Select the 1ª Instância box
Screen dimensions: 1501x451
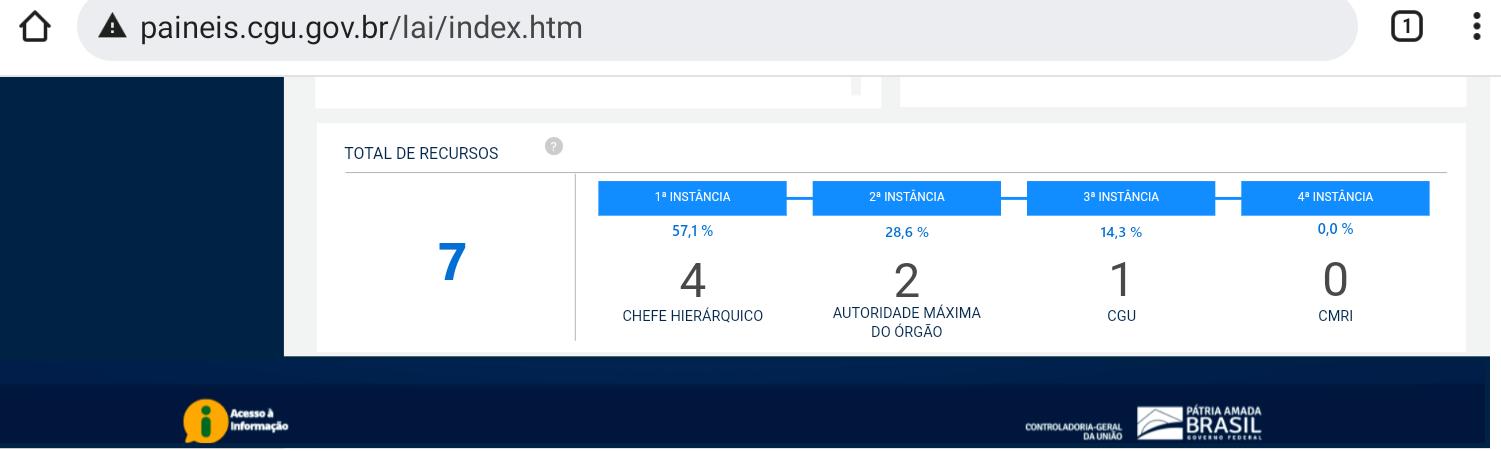coord(692,197)
